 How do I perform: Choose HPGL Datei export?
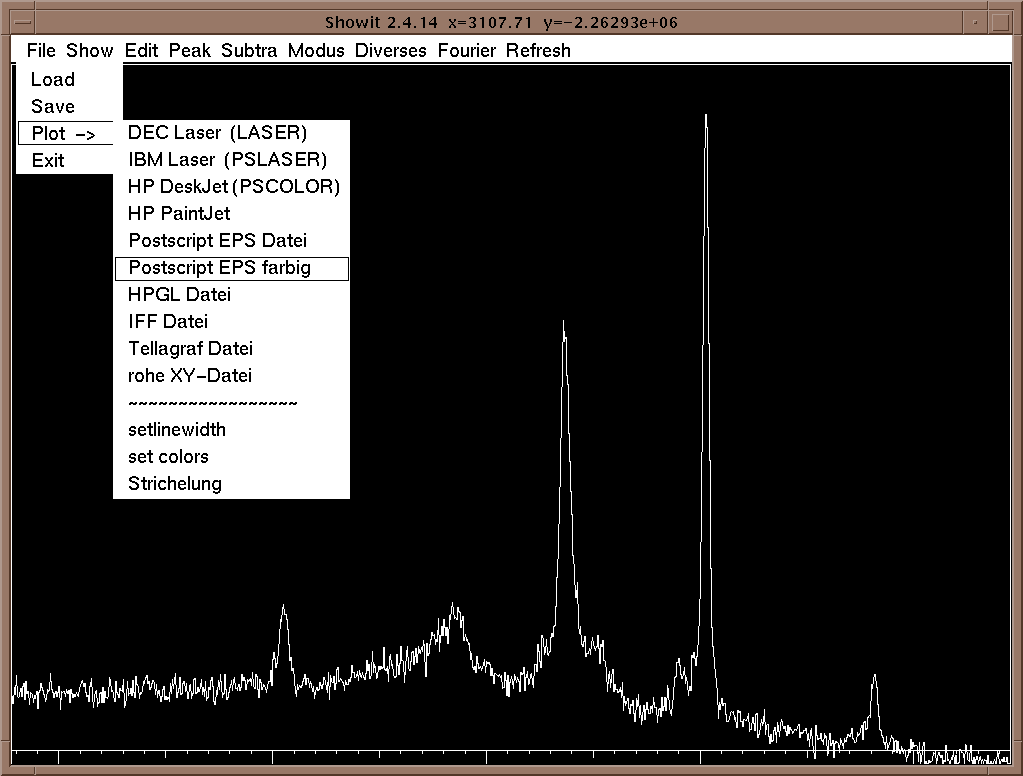(x=180, y=295)
